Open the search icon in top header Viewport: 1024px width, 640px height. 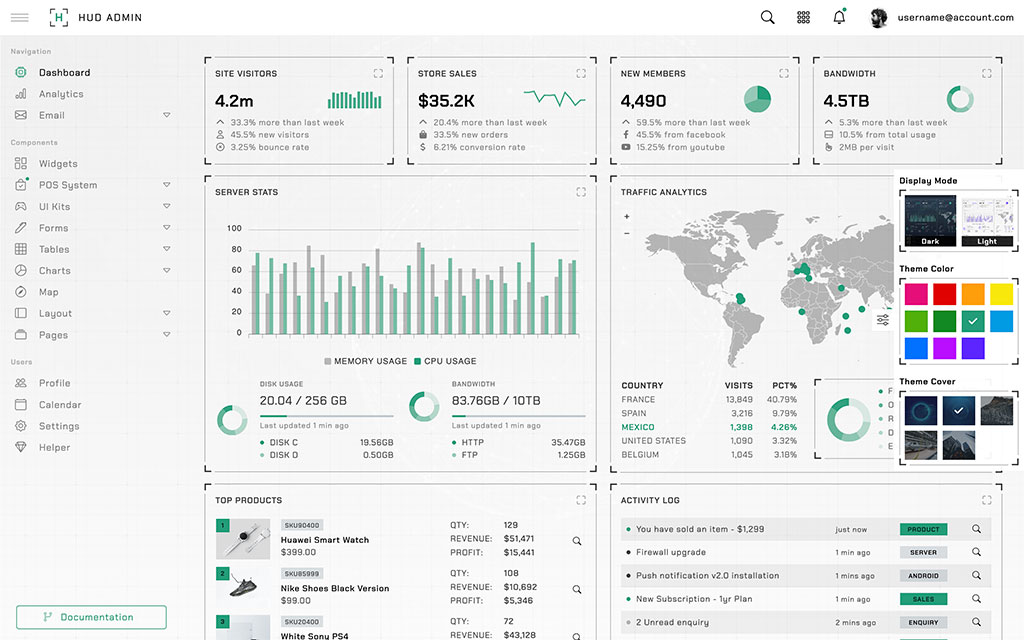767,17
